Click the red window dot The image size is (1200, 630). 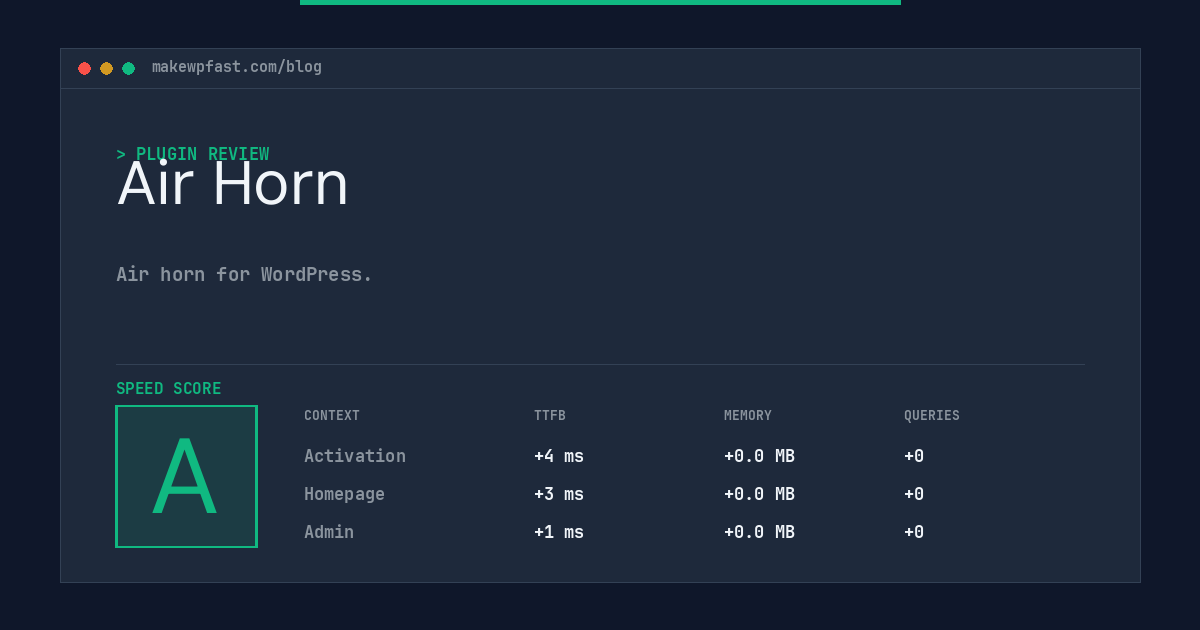click(84, 68)
